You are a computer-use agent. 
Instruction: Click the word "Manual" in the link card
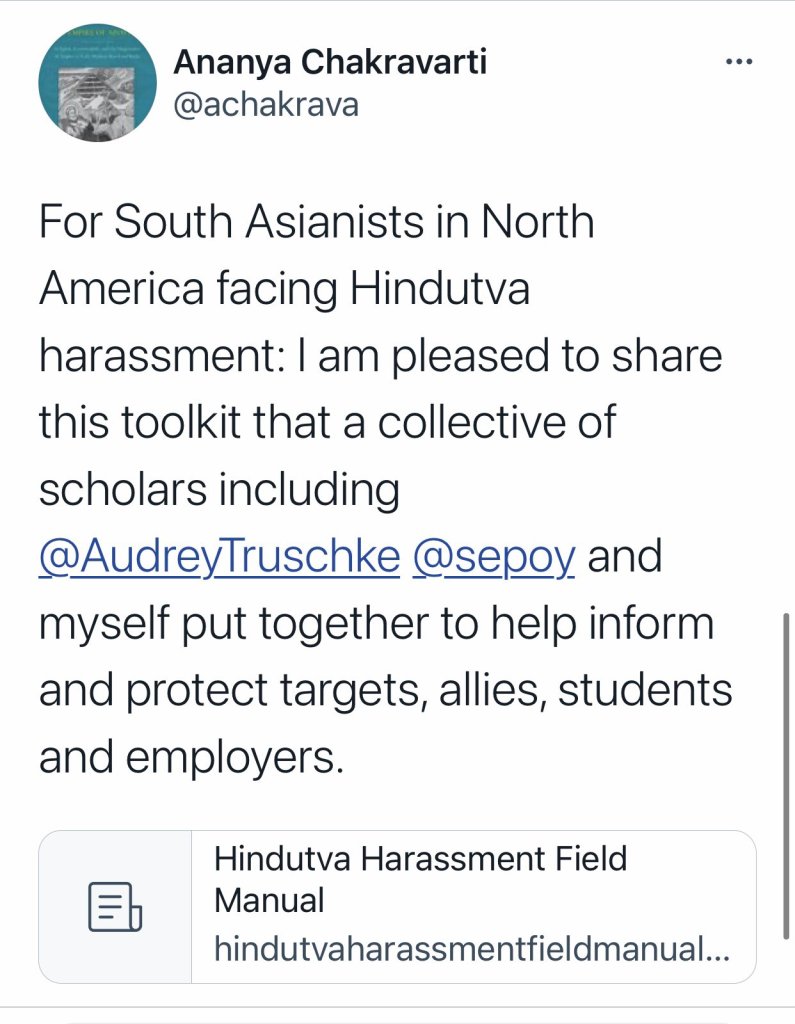[269, 900]
